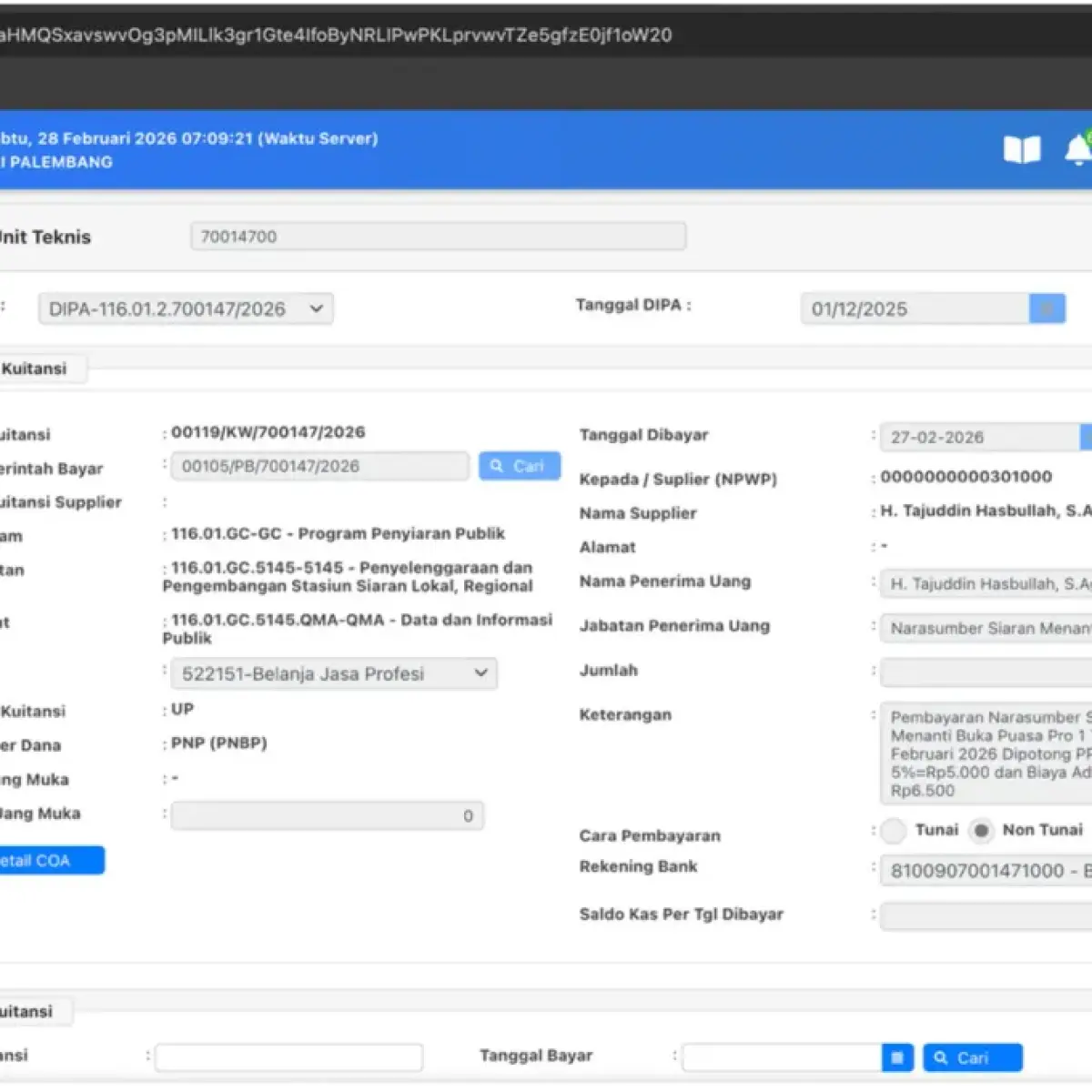Click bottom Tanggal Bayar date input
Image resolution: width=1092 pixels, height=1092 pixels.
782,1057
